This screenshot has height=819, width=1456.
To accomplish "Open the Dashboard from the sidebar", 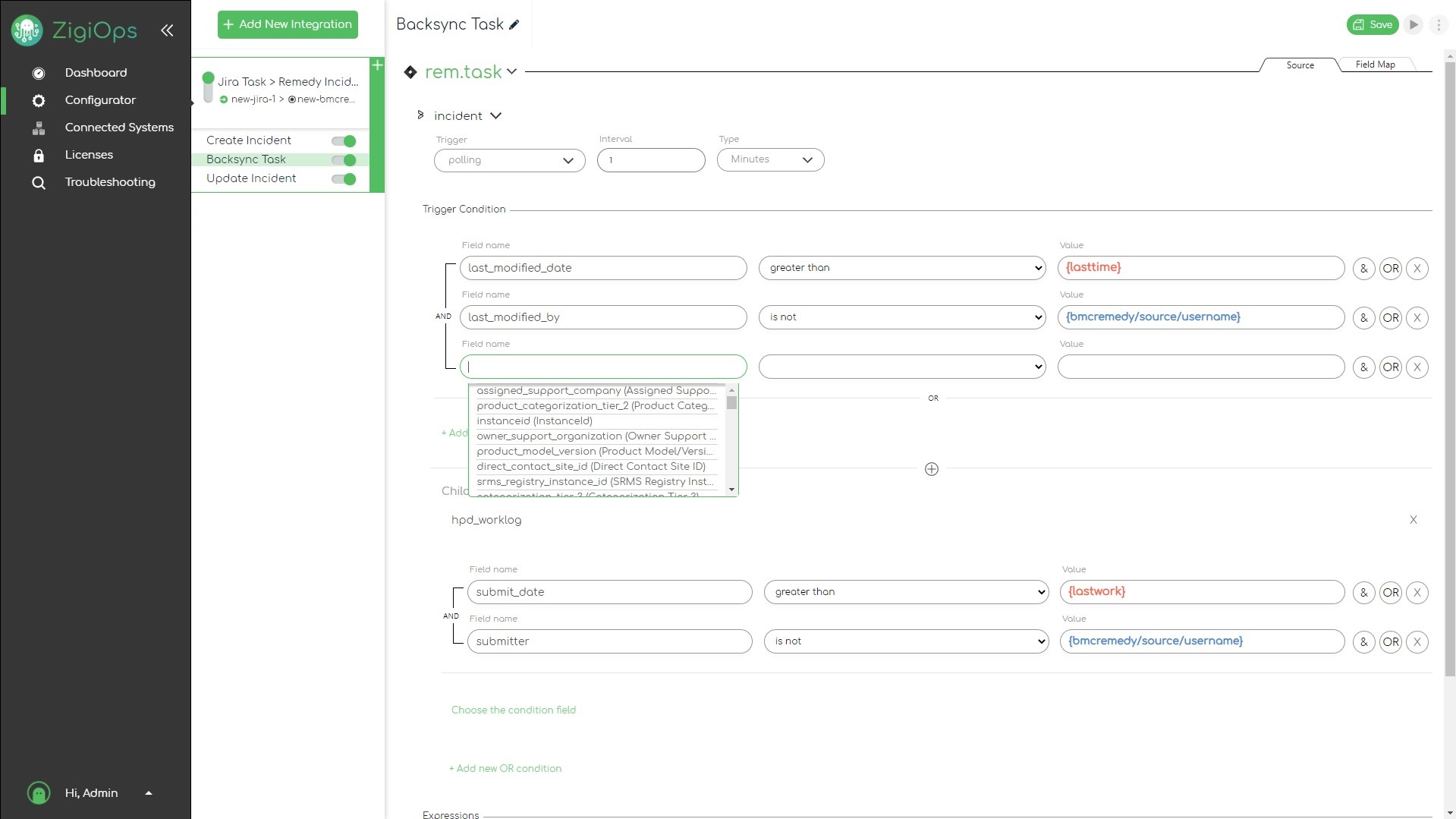I will click(96, 72).
